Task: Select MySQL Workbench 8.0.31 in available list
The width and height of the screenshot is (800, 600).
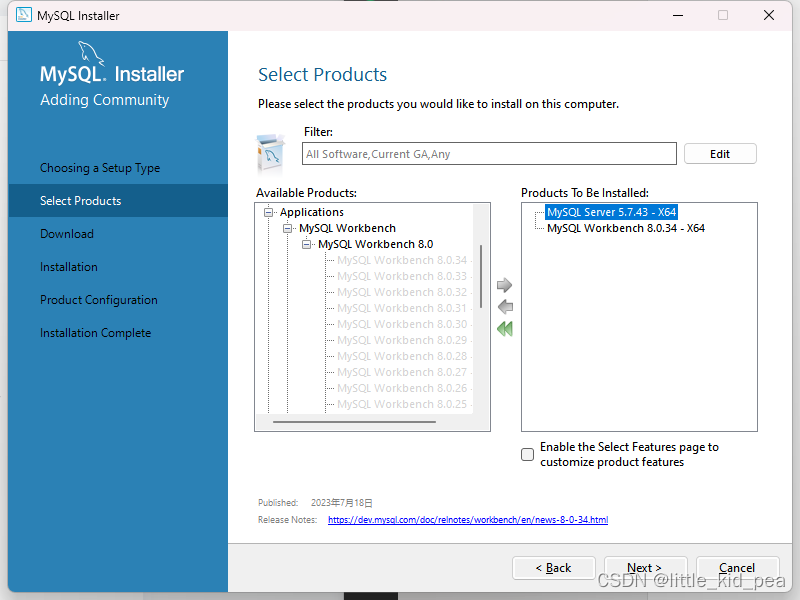Action: (x=402, y=308)
